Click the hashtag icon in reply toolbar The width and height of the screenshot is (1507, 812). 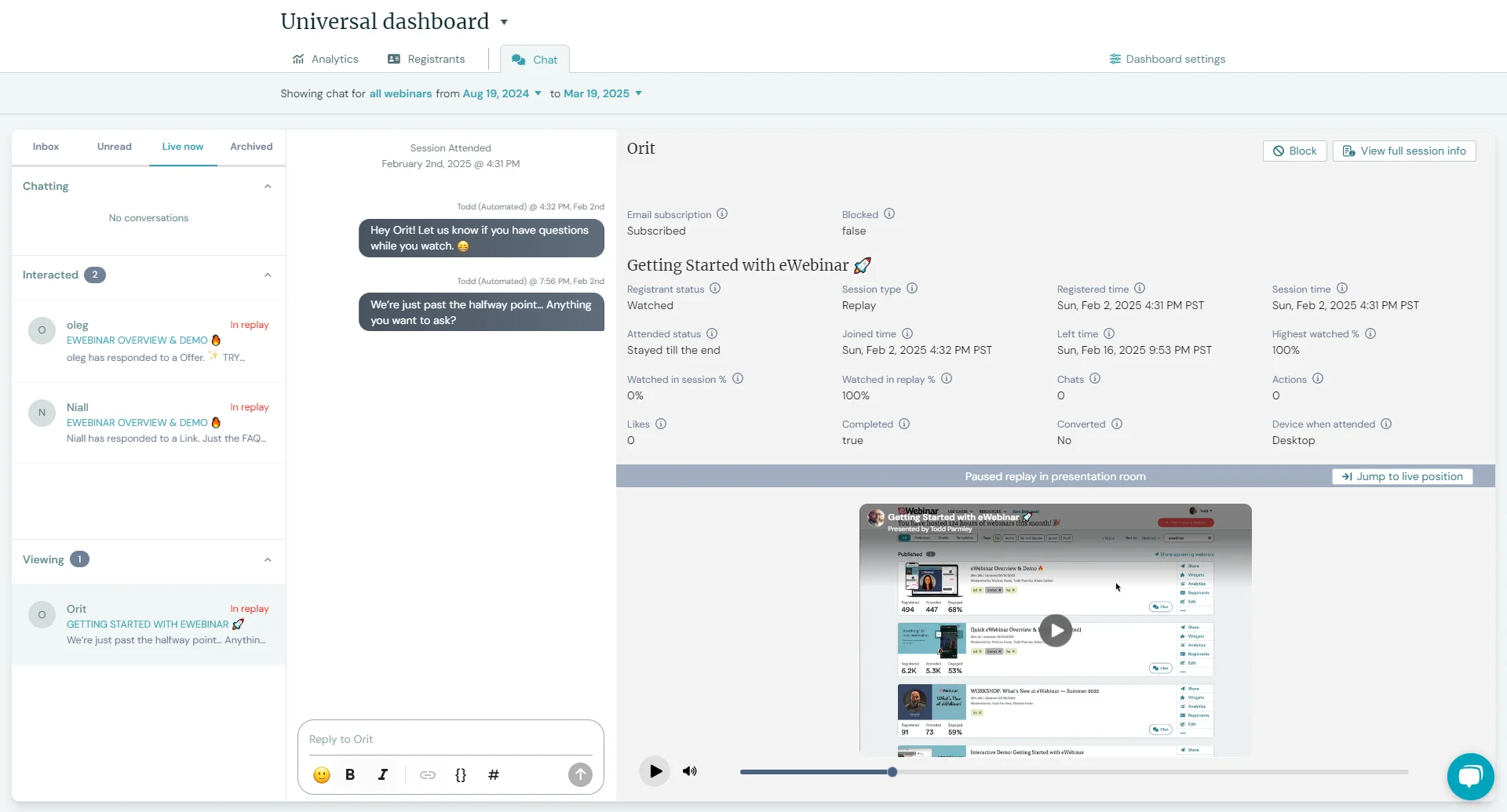coord(494,775)
